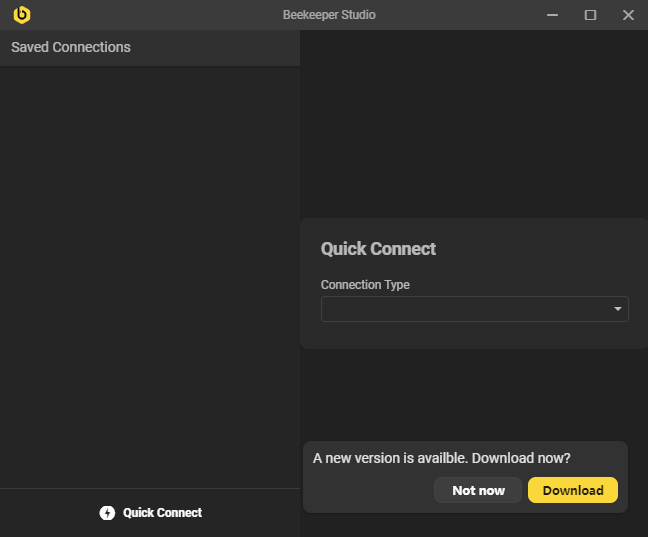
Task: Open the Connection Type select box
Action: 465,309
